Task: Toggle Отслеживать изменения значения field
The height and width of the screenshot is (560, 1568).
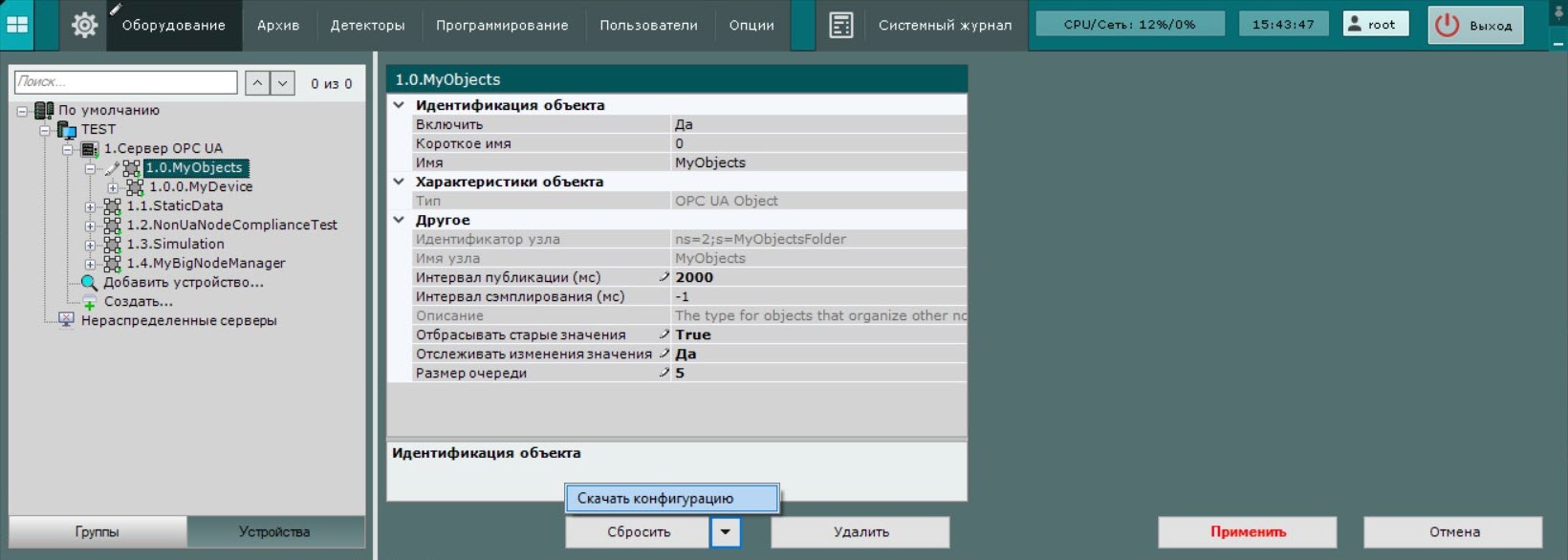Action: 818,354
